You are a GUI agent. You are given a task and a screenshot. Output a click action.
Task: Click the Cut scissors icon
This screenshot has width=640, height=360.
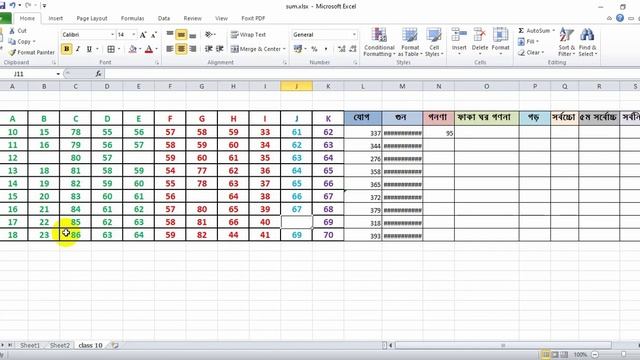pyautogui.click(x=12, y=31)
